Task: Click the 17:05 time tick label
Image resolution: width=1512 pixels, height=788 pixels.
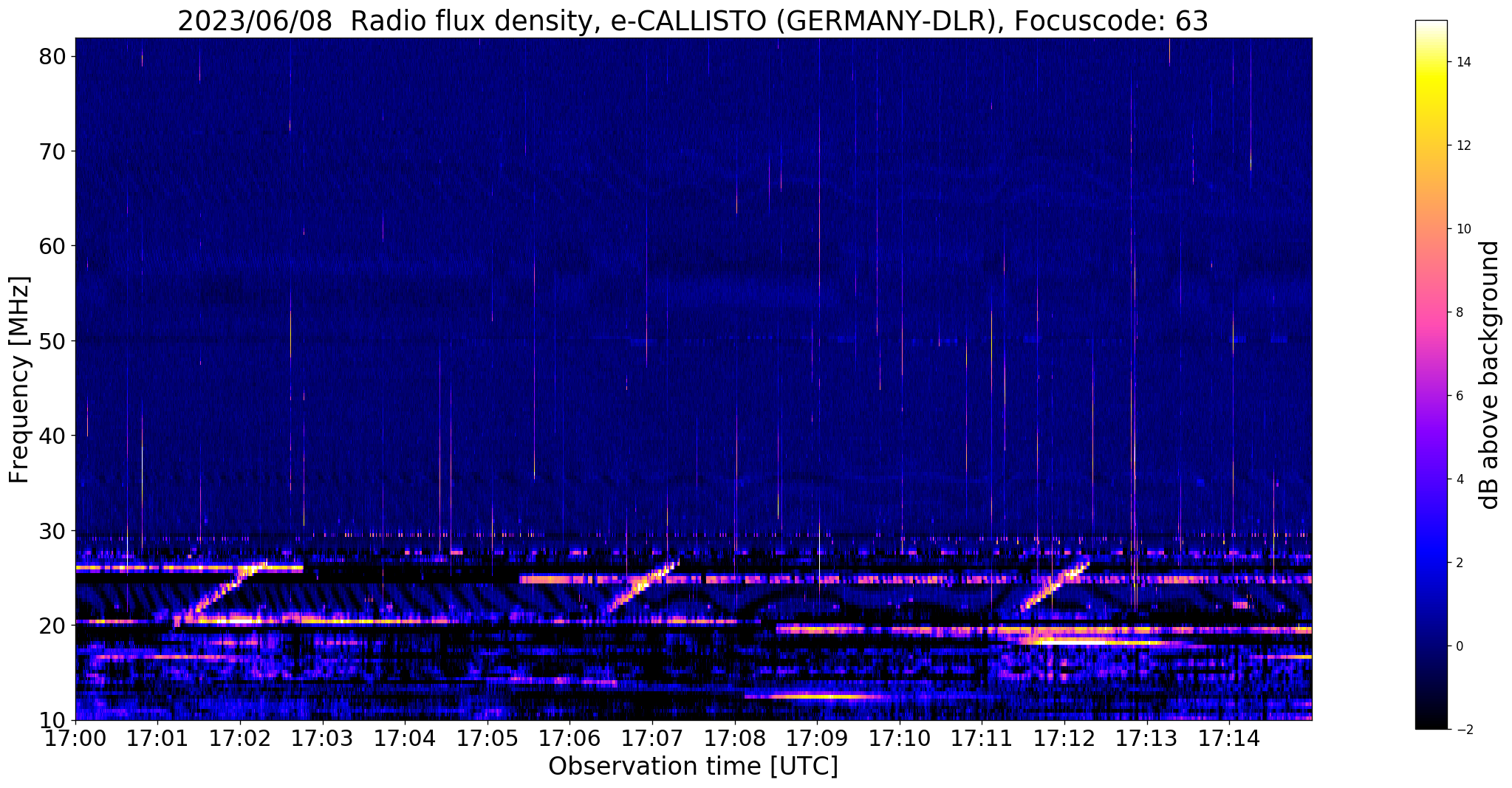Action: tap(488, 739)
